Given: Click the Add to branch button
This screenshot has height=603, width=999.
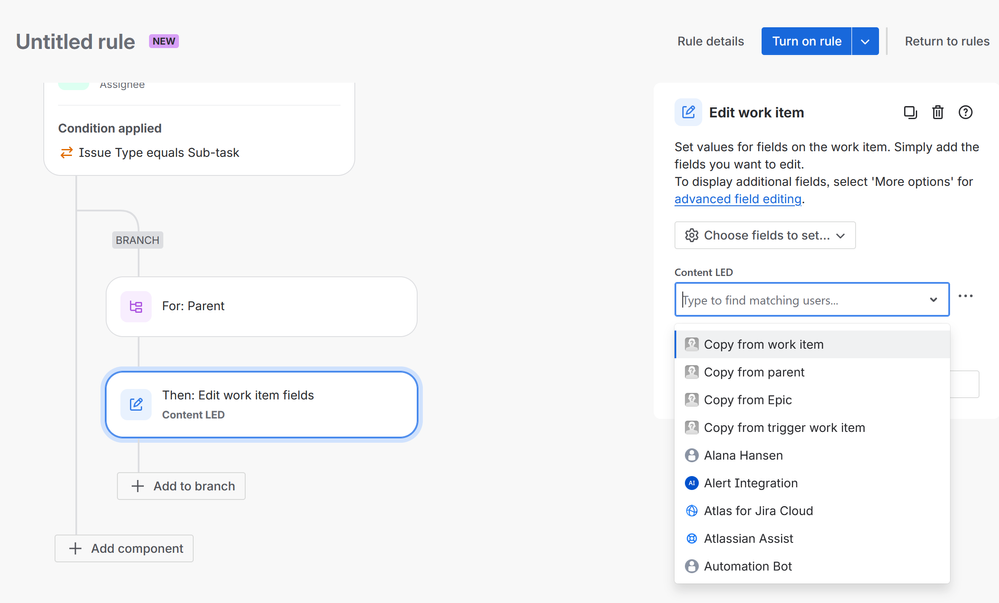Looking at the screenshot, I should (181, 486).
